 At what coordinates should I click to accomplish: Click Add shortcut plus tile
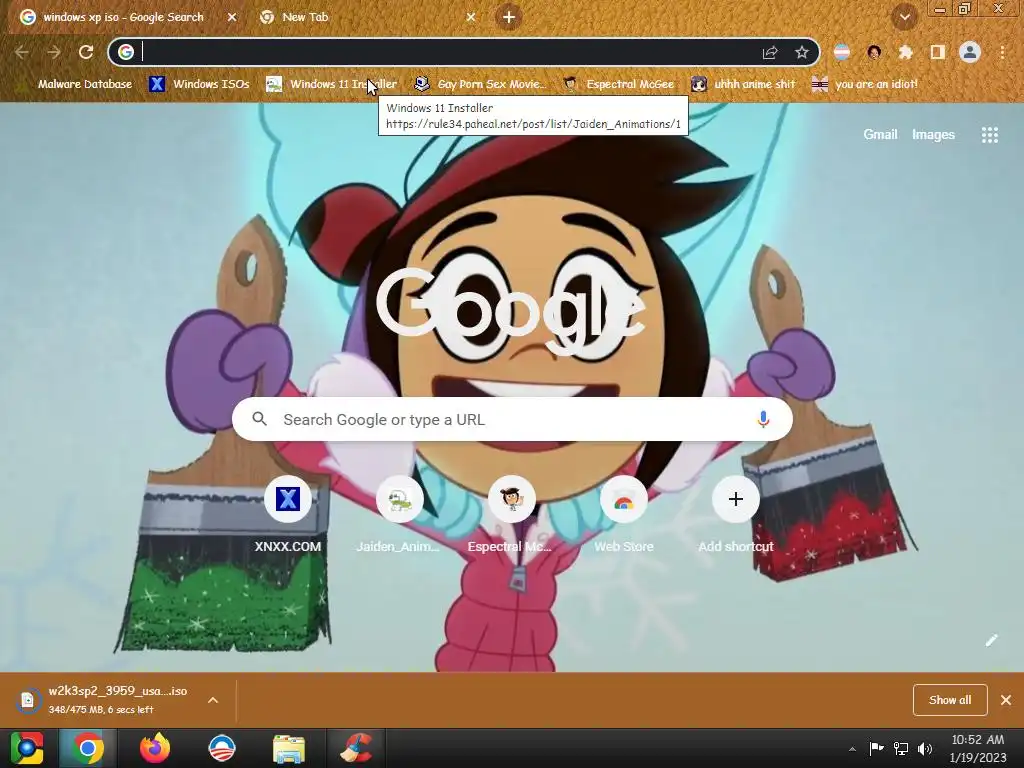[x=735, y=516]
